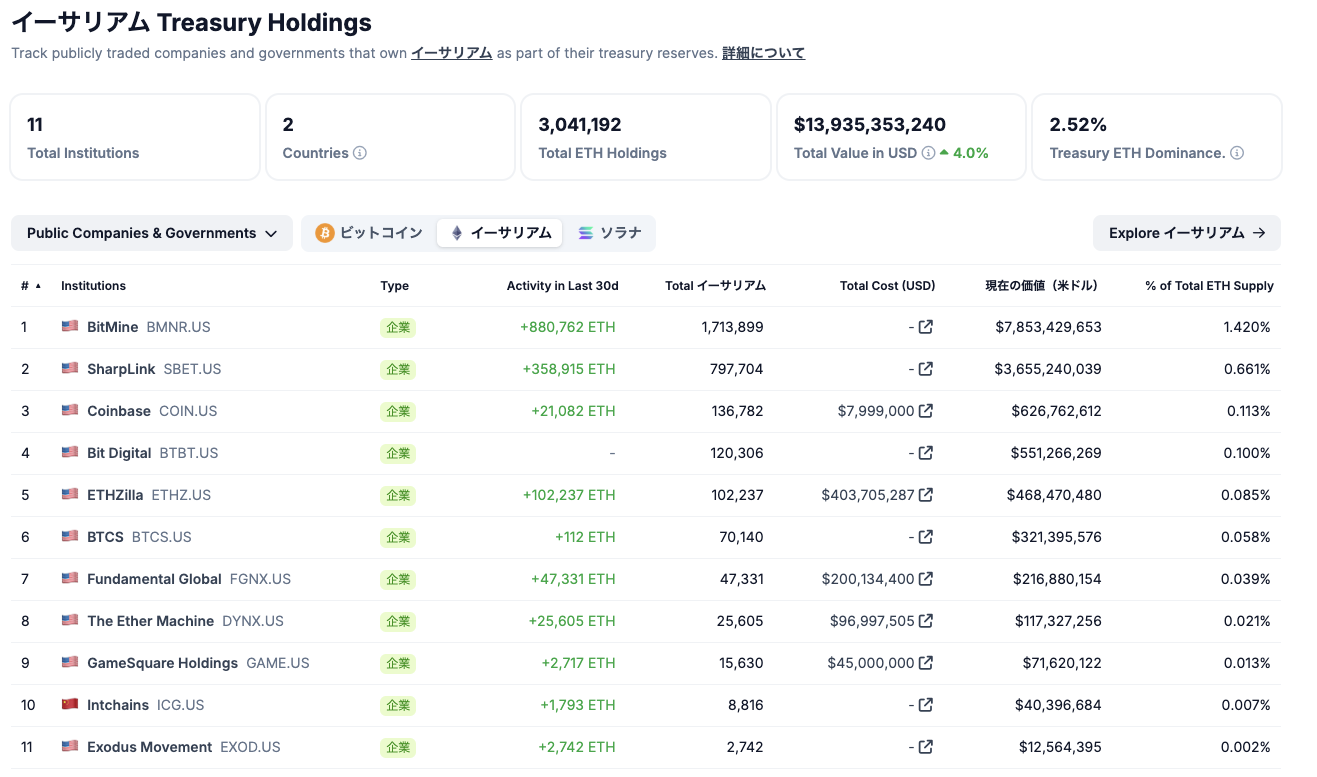
Task: Click the US flag icon beside SharpLink
Action: (x=70, y=369)
